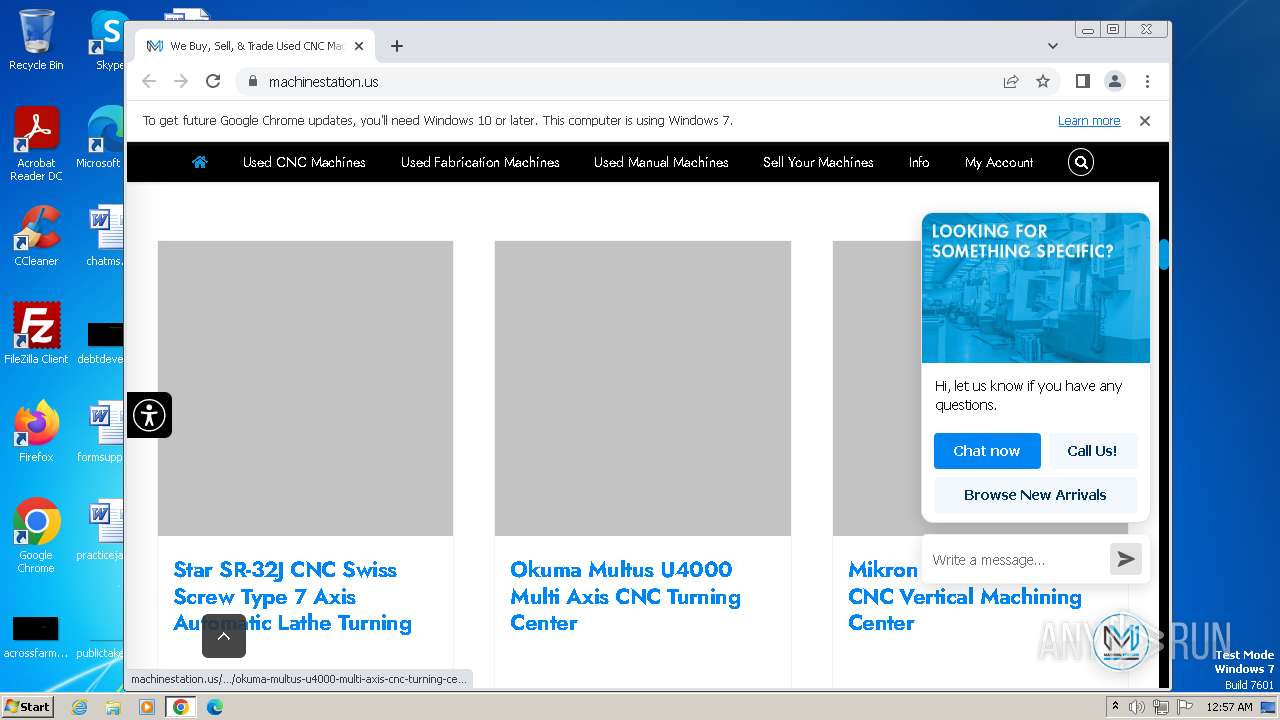Click the Edge icon in the taskbar

click(x=214, y=707)
